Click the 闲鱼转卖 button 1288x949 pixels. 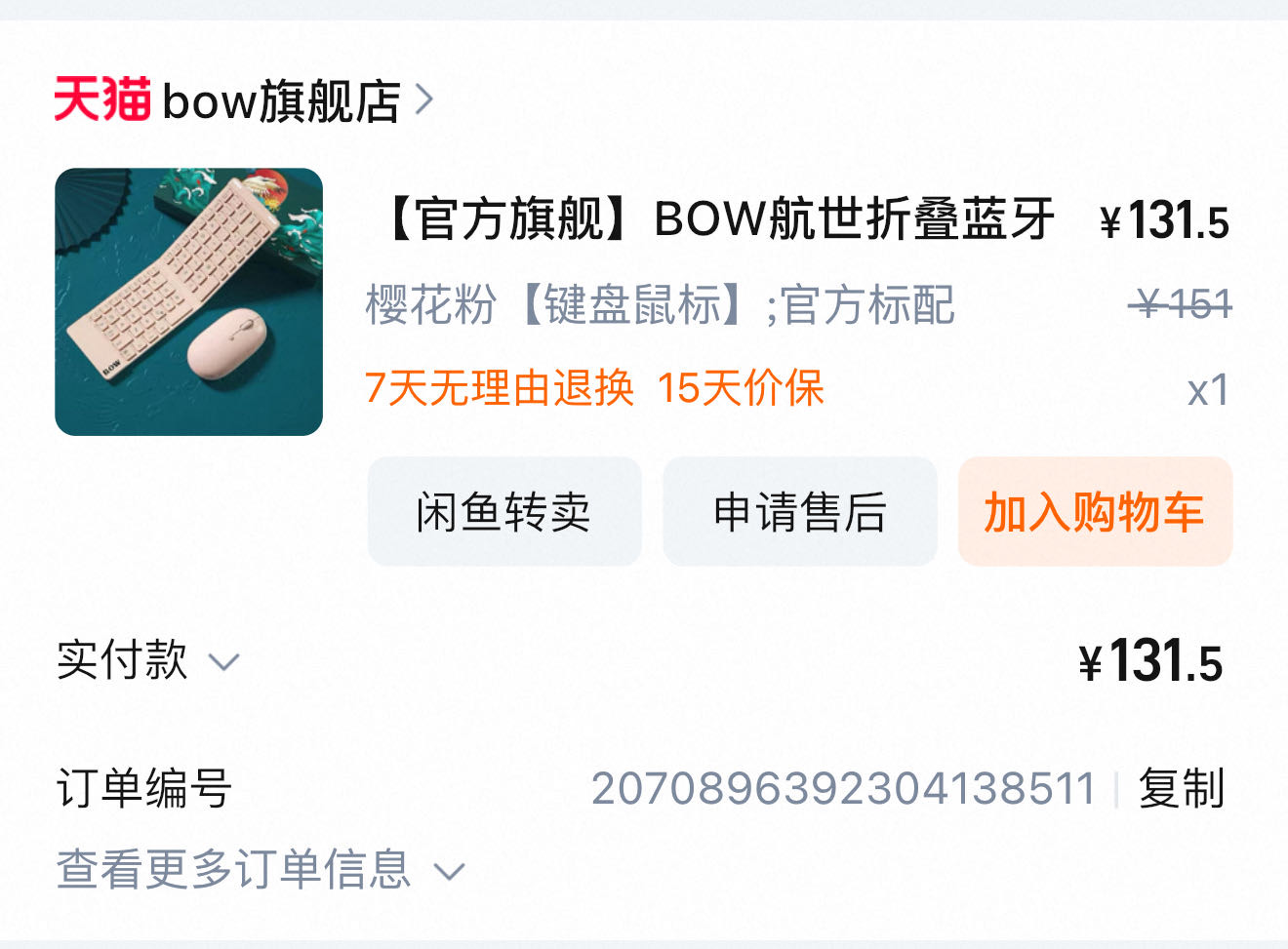(504, 511)
